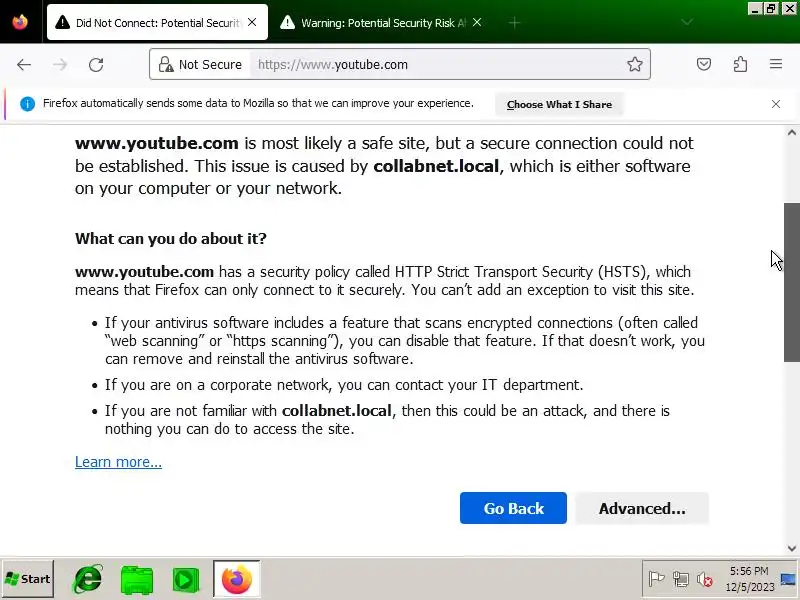The width and height of the screenshot is (800, 600).
Task: Click the scrollbar down arrow
Action: pyautogui.click(x=791, y=548)
